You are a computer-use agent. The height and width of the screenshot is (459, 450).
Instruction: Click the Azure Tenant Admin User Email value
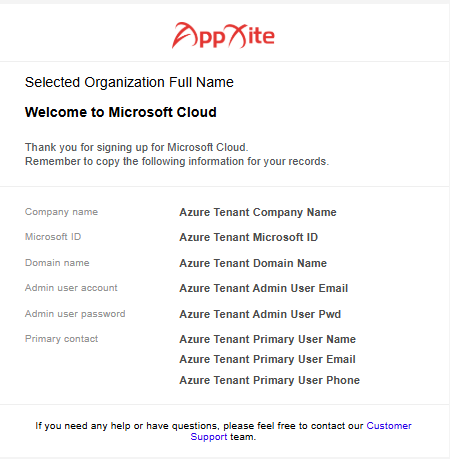tap(264, 288)
